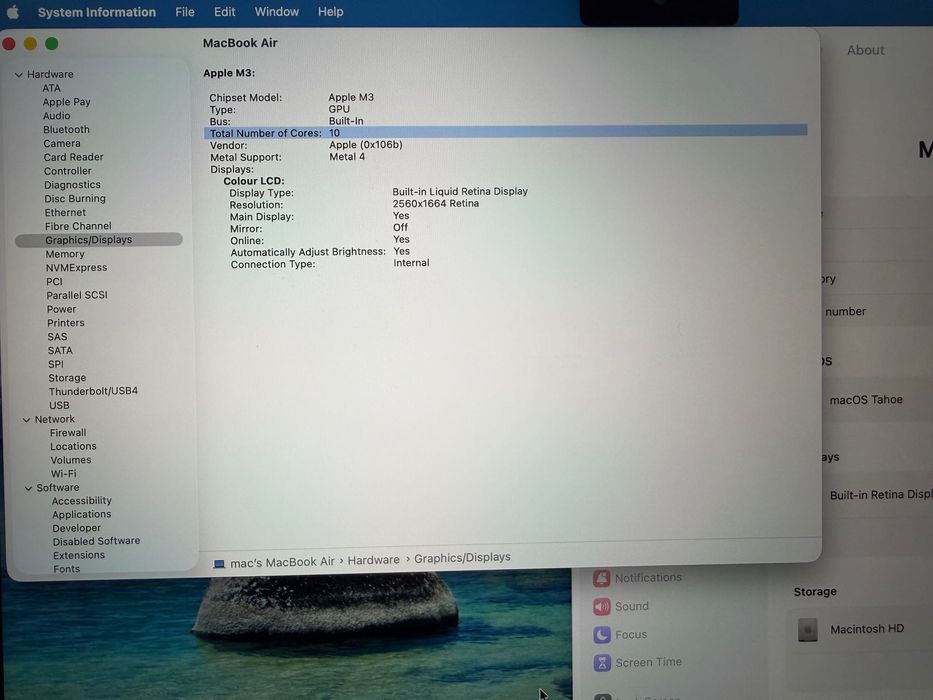Screen dimensions: 933x700
Task: Click Graphics/Displays in the path bar
Action: (462, 558)
